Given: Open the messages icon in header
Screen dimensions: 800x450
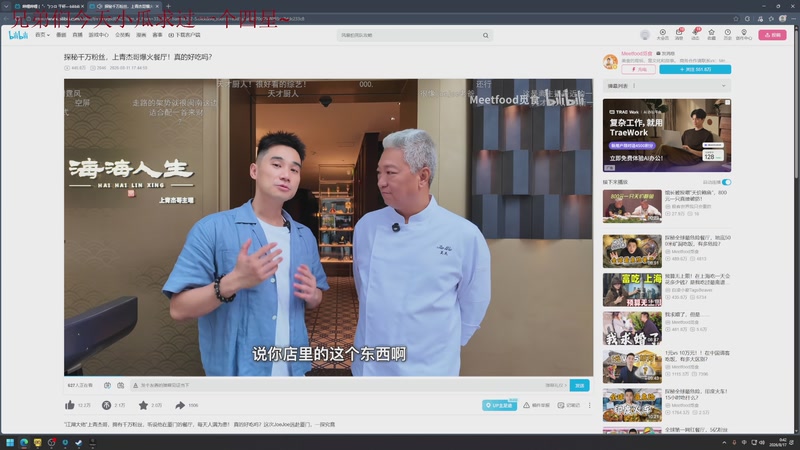Looking at the screenshot, I should point(679,34).
